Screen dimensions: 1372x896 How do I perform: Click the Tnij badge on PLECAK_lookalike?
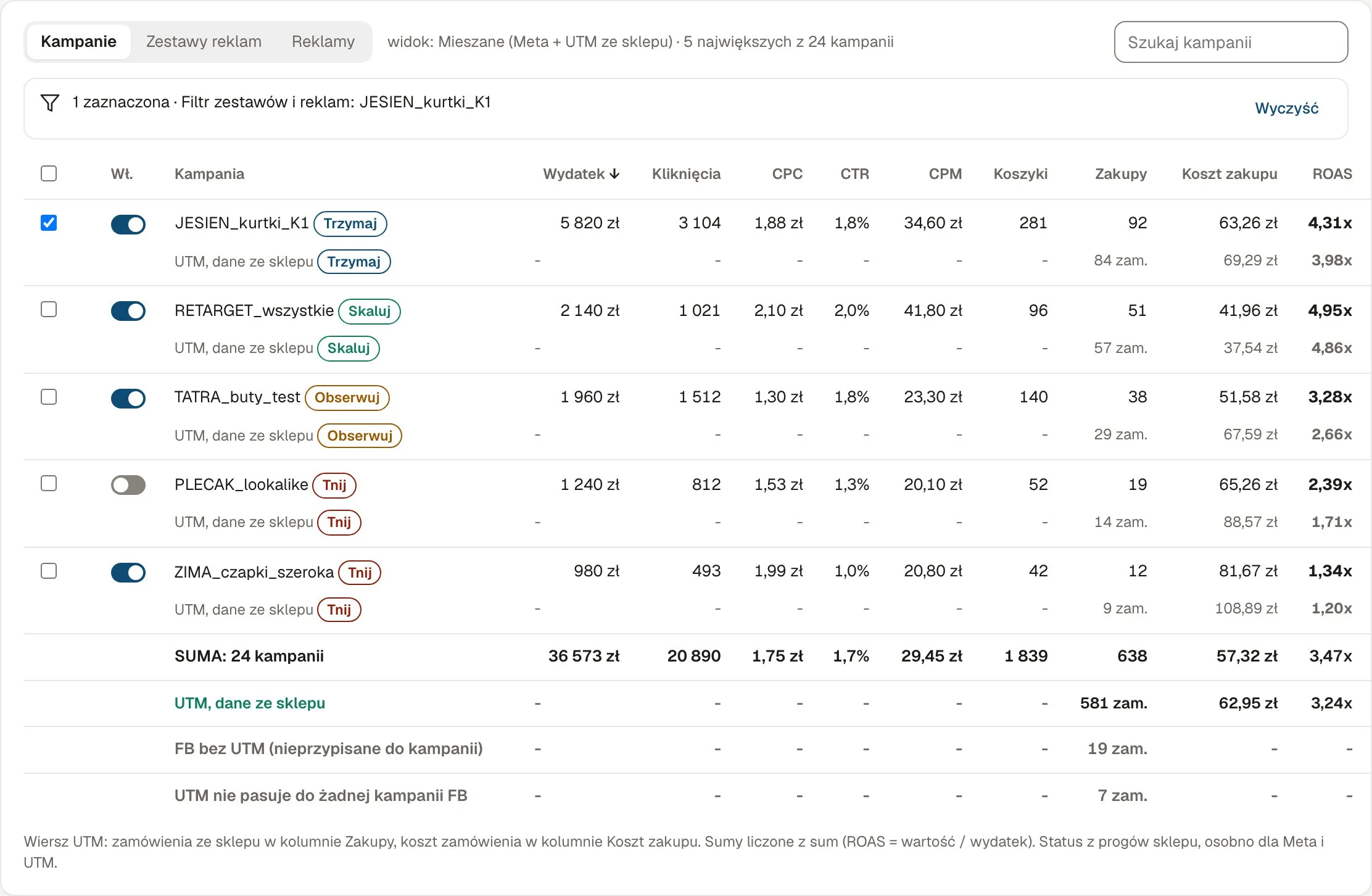pos(334,485)
